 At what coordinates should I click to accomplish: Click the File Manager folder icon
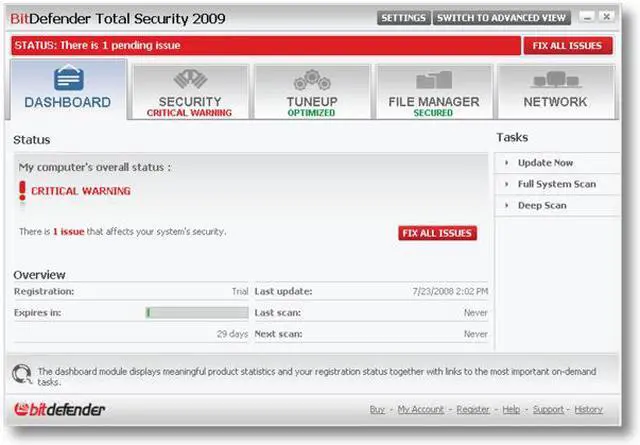click(x=433, y=80)
